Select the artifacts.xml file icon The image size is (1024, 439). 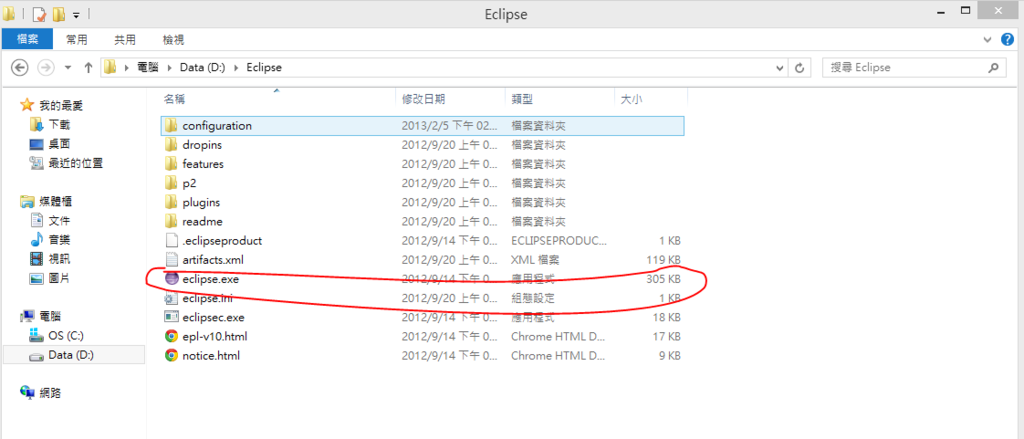pyautogui.click(x=171, y=259)
